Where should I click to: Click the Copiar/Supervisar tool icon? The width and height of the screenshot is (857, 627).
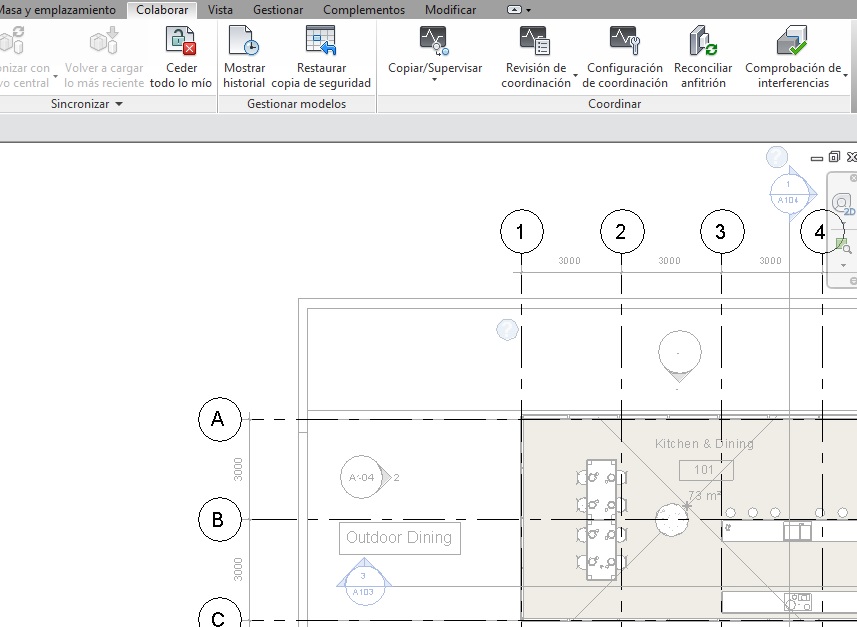(x=434, y=42)
